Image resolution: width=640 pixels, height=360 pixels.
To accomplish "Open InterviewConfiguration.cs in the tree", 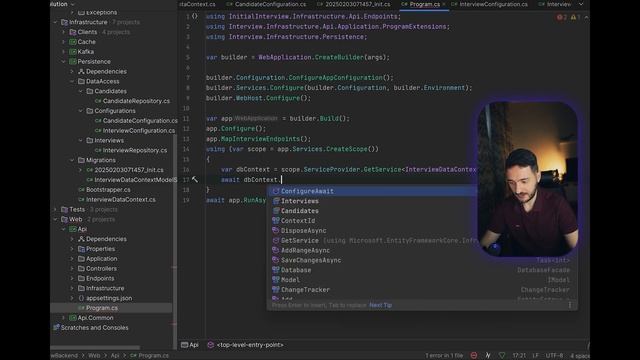I will 138,131.
